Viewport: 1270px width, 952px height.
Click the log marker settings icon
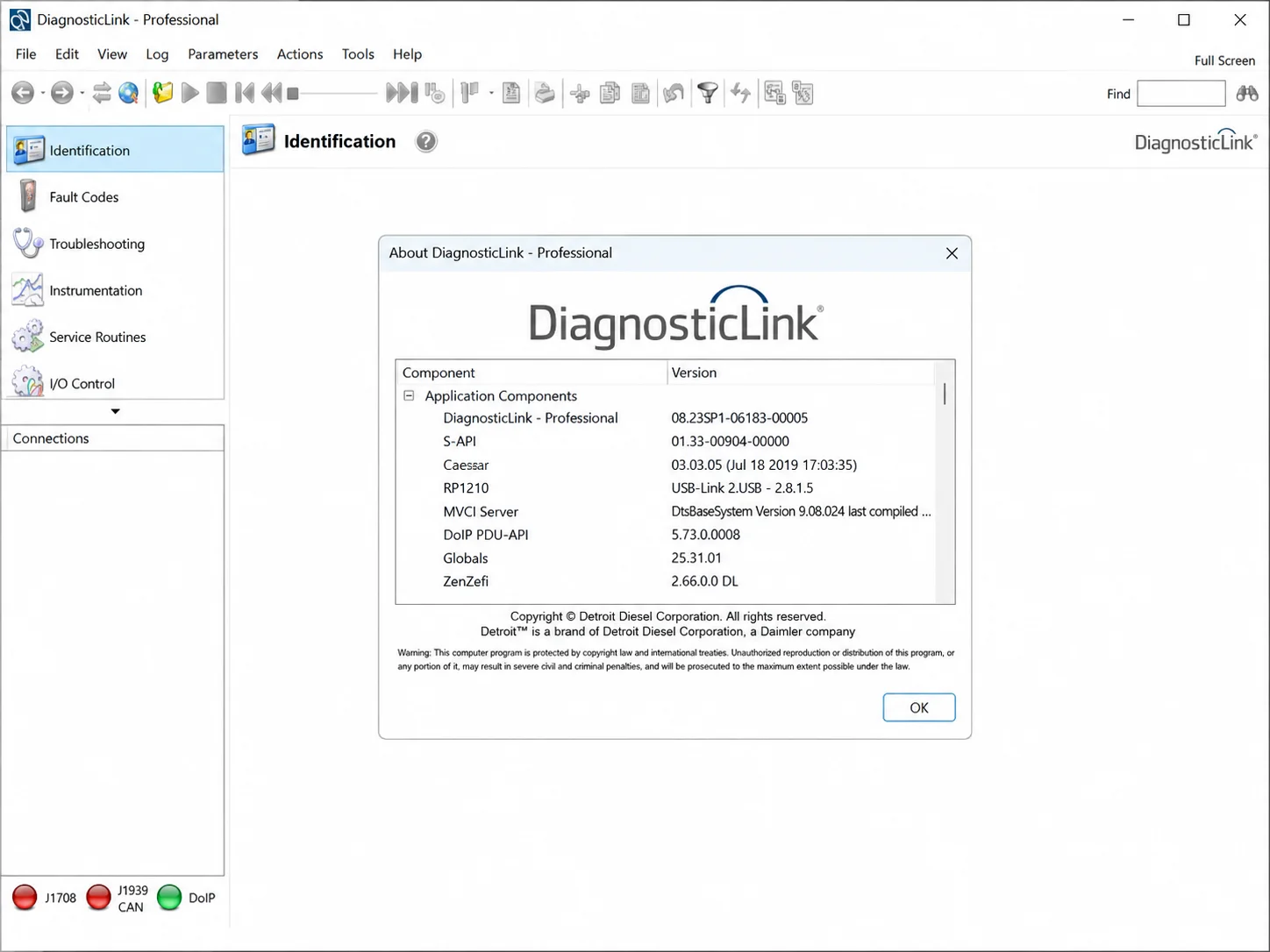(435, 93)
